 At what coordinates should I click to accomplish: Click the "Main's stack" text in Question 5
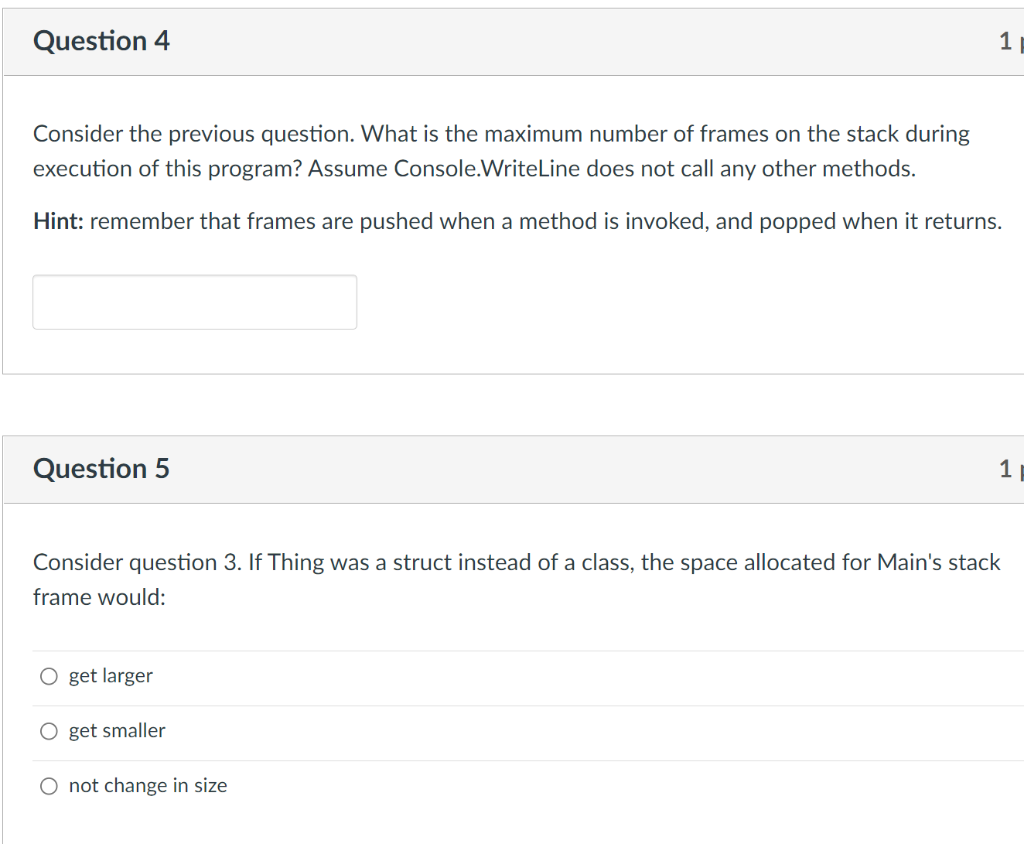(x=938, y=563)
